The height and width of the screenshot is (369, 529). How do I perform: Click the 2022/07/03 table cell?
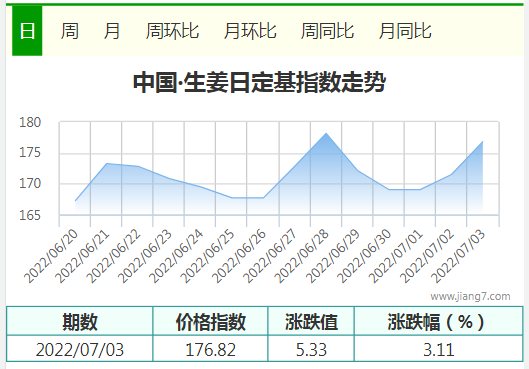pos(80,349)
